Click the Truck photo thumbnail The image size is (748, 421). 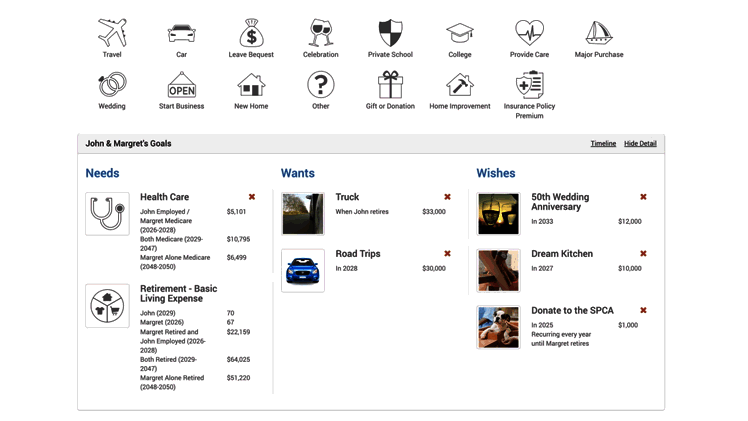(x=303, y=214)
